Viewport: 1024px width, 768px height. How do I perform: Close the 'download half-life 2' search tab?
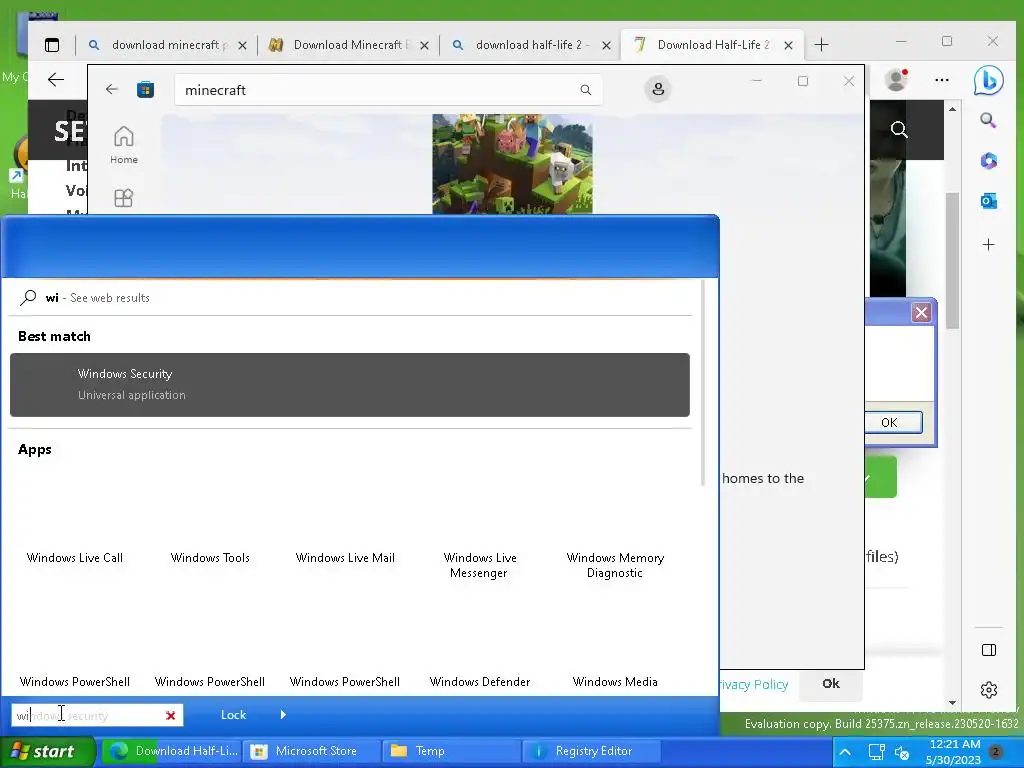[x=606, y=46]
